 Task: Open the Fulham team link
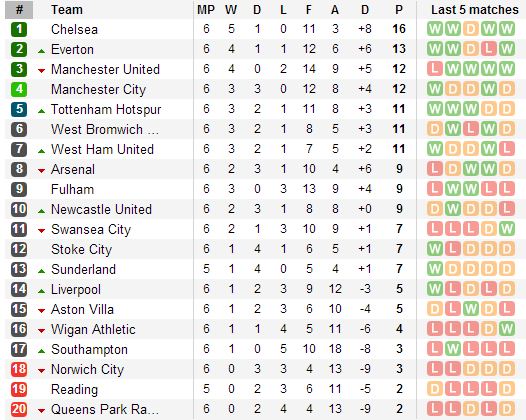click(x=72, y=189)
